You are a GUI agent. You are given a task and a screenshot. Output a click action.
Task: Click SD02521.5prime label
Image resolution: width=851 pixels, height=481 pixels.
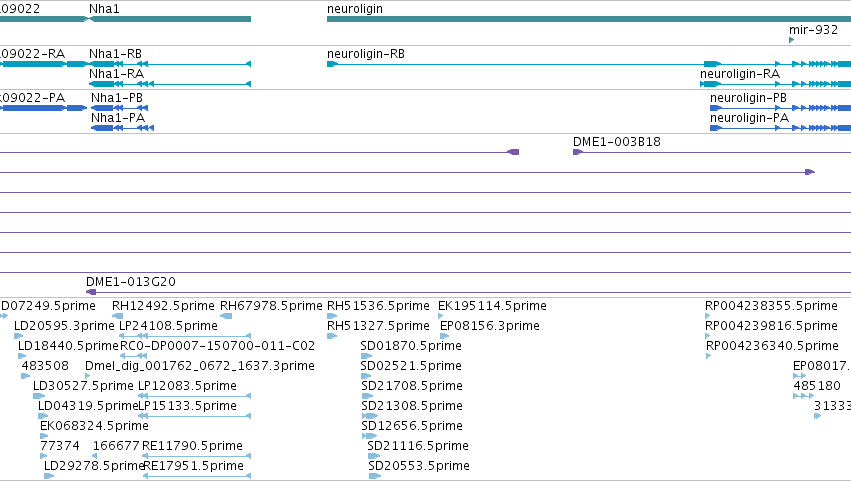[411, 366]
